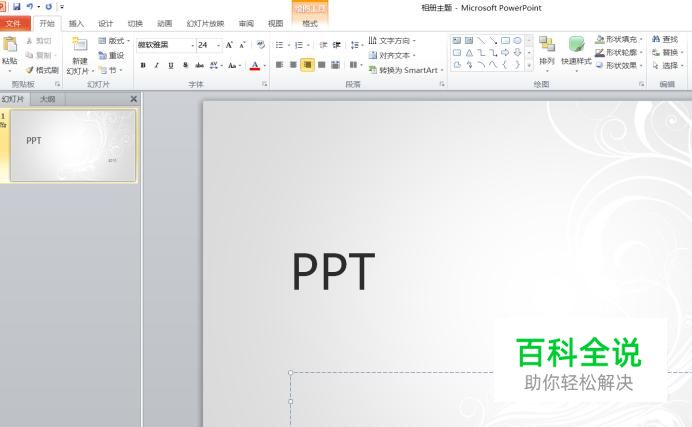Click Reset (重设) slide button
The width and height of the screenshot is (692, 427).
pos(112,55)
